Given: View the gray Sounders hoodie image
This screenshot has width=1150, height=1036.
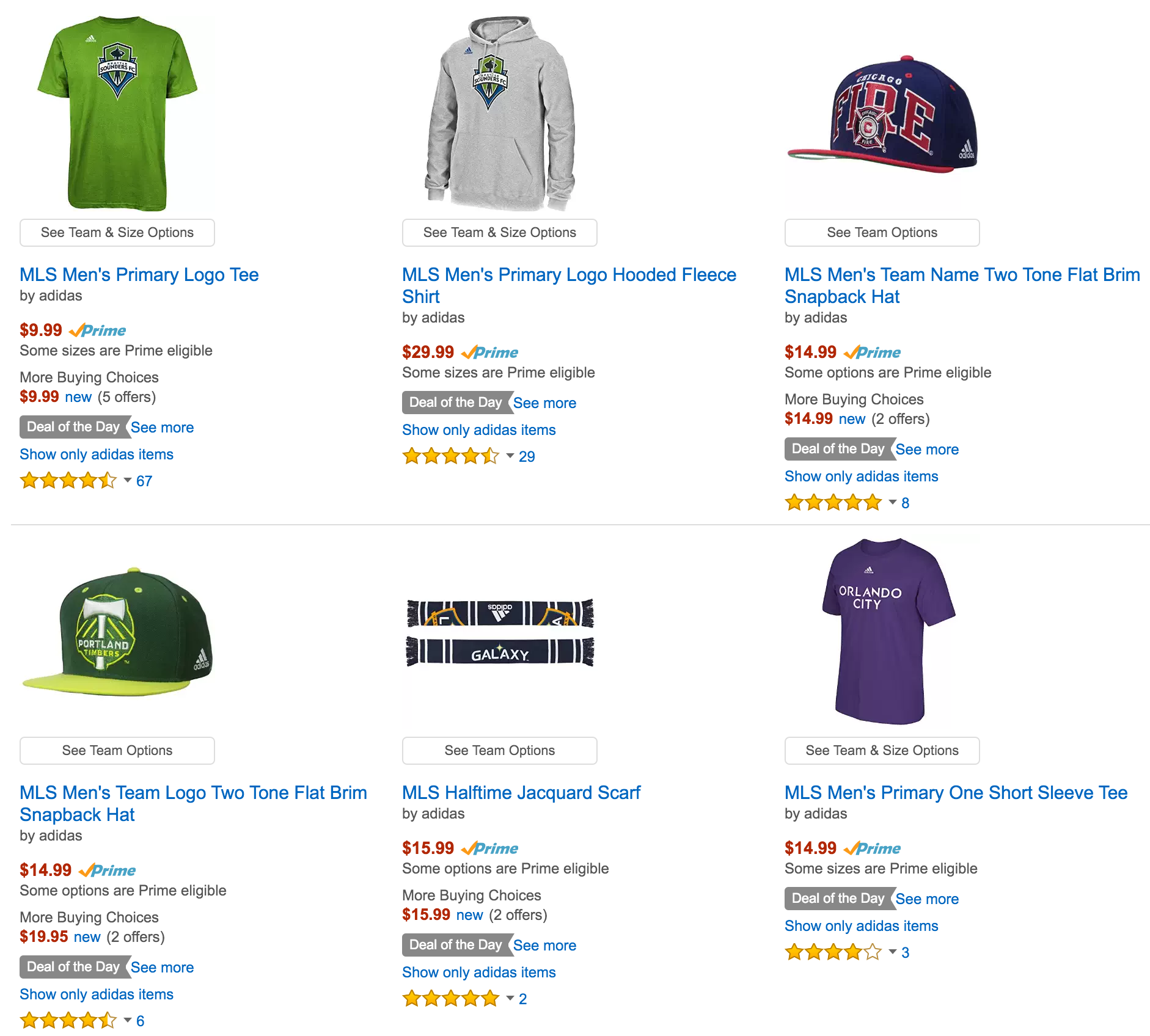Looking at the screenshot, I should [500, 114].
